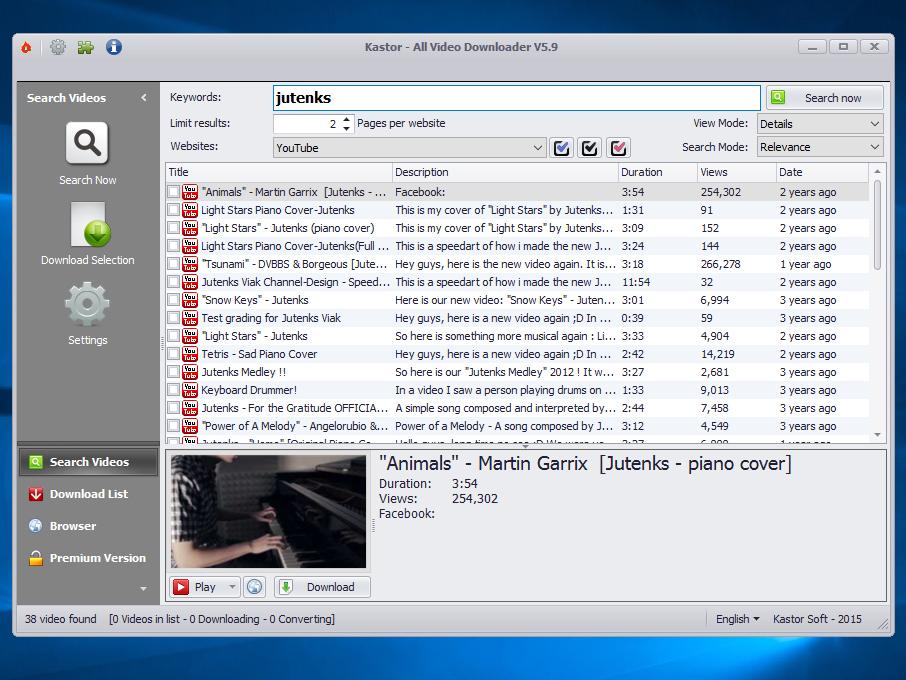Screen dimensions: 906x680
Task: Click the Search now button
Action: [825, 98]
